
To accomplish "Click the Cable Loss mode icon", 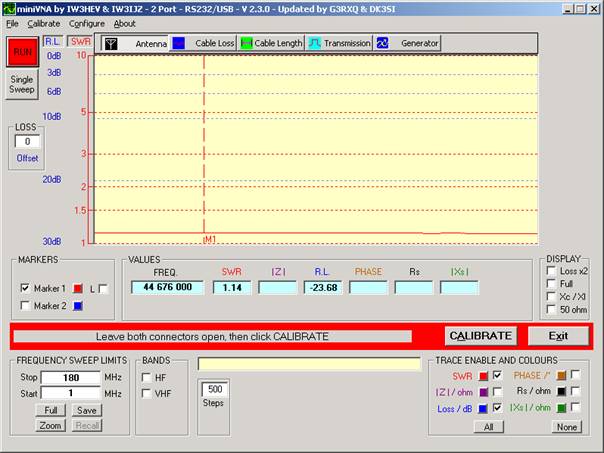I will pyautogui.click(x=178, y=44).
